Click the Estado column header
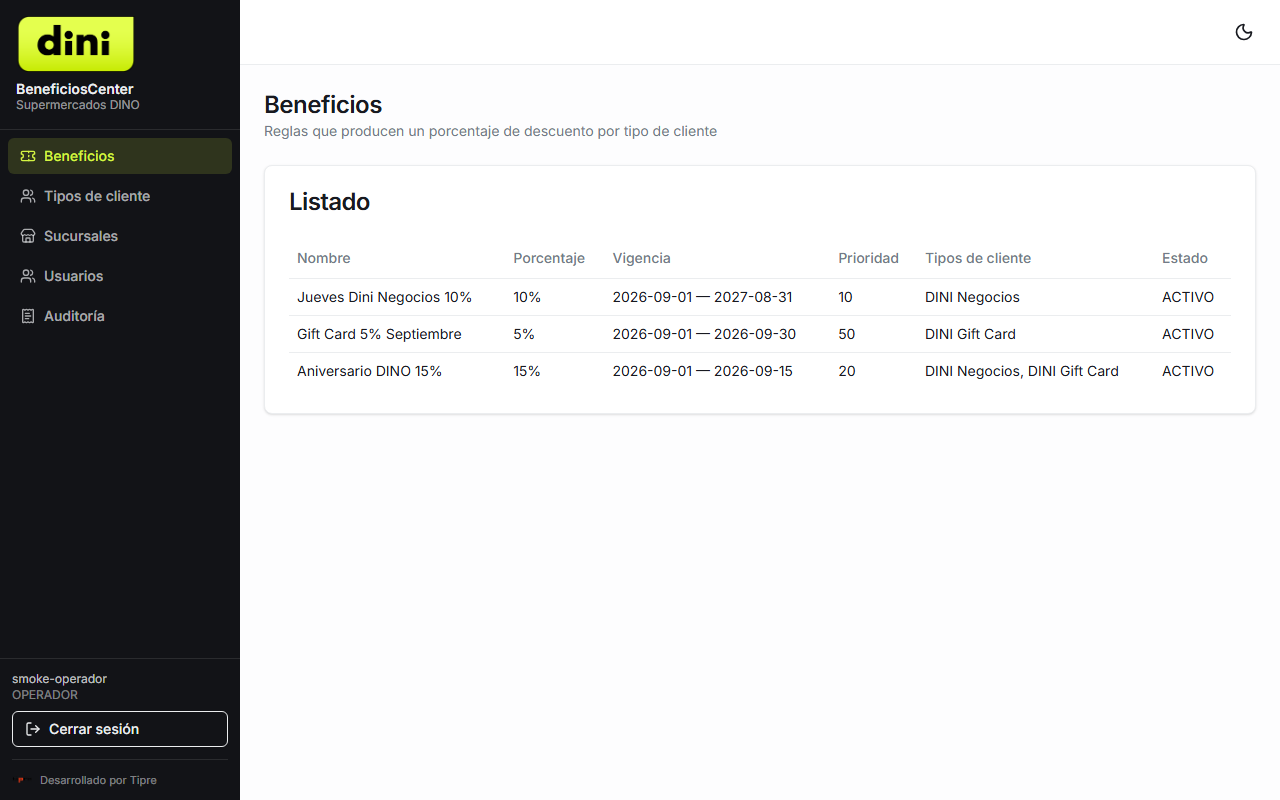The image size is (1280, 800). click(x=1185, y=258)
